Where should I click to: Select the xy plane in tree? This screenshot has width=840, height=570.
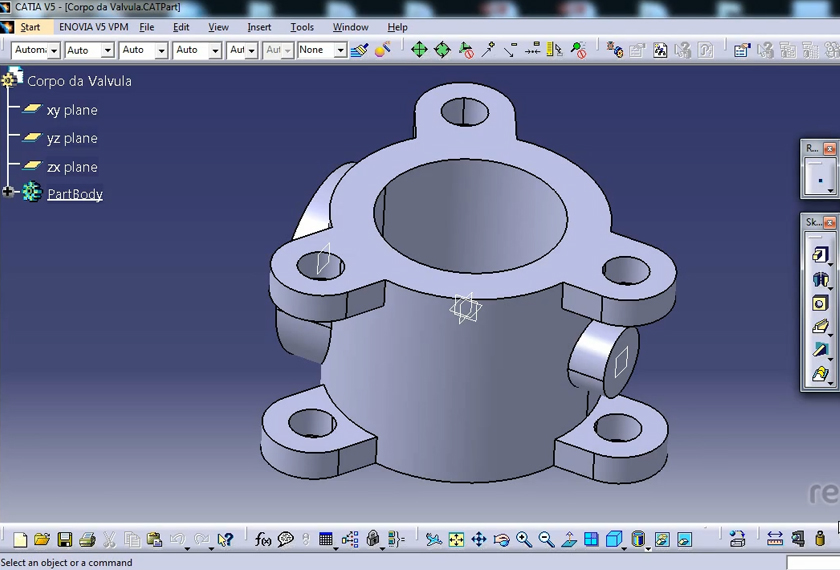click(71, 110)
